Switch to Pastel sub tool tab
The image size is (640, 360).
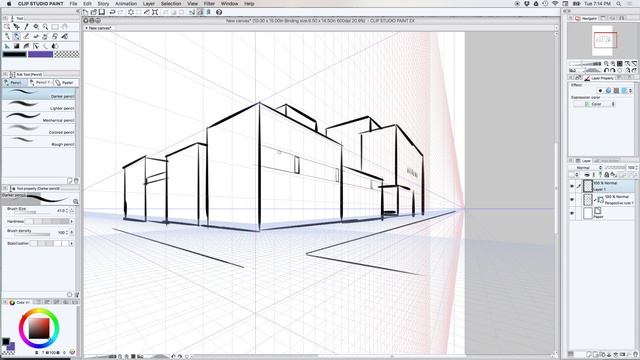[65, 83]
